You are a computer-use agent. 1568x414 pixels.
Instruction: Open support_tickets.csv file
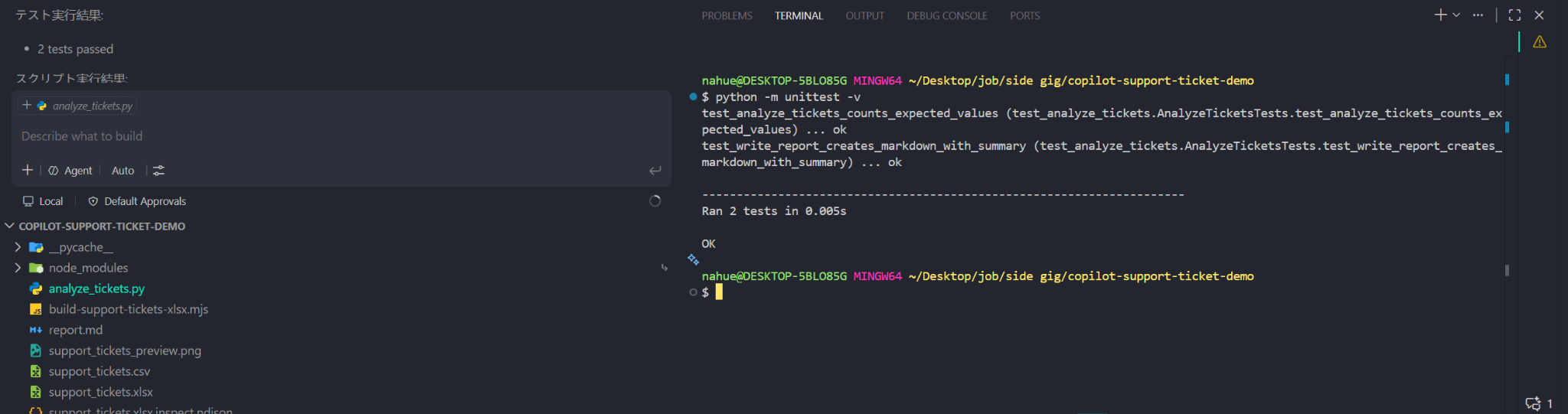pyautogui.click(x=100, y=371)
